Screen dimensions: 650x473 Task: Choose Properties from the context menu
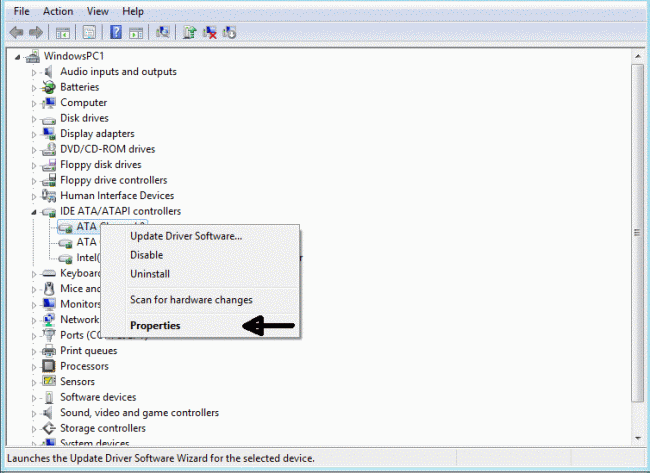point(155,325)
